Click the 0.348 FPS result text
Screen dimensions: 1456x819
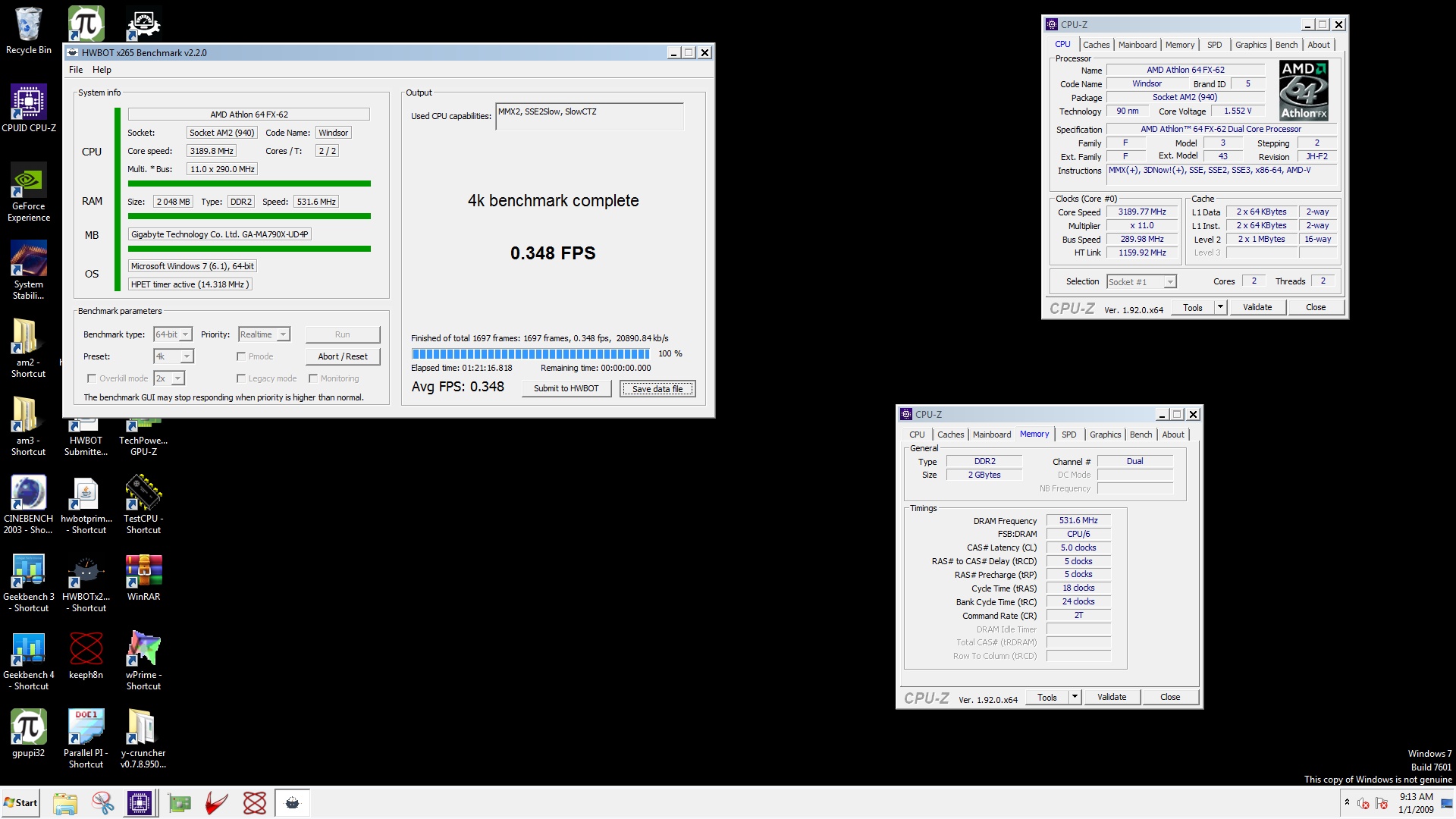(553, 253)
